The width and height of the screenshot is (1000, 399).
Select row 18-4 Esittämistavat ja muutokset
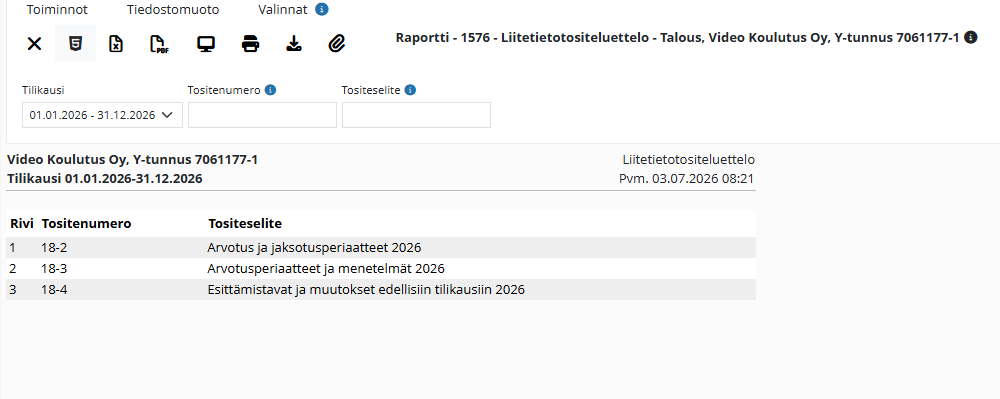381,289
